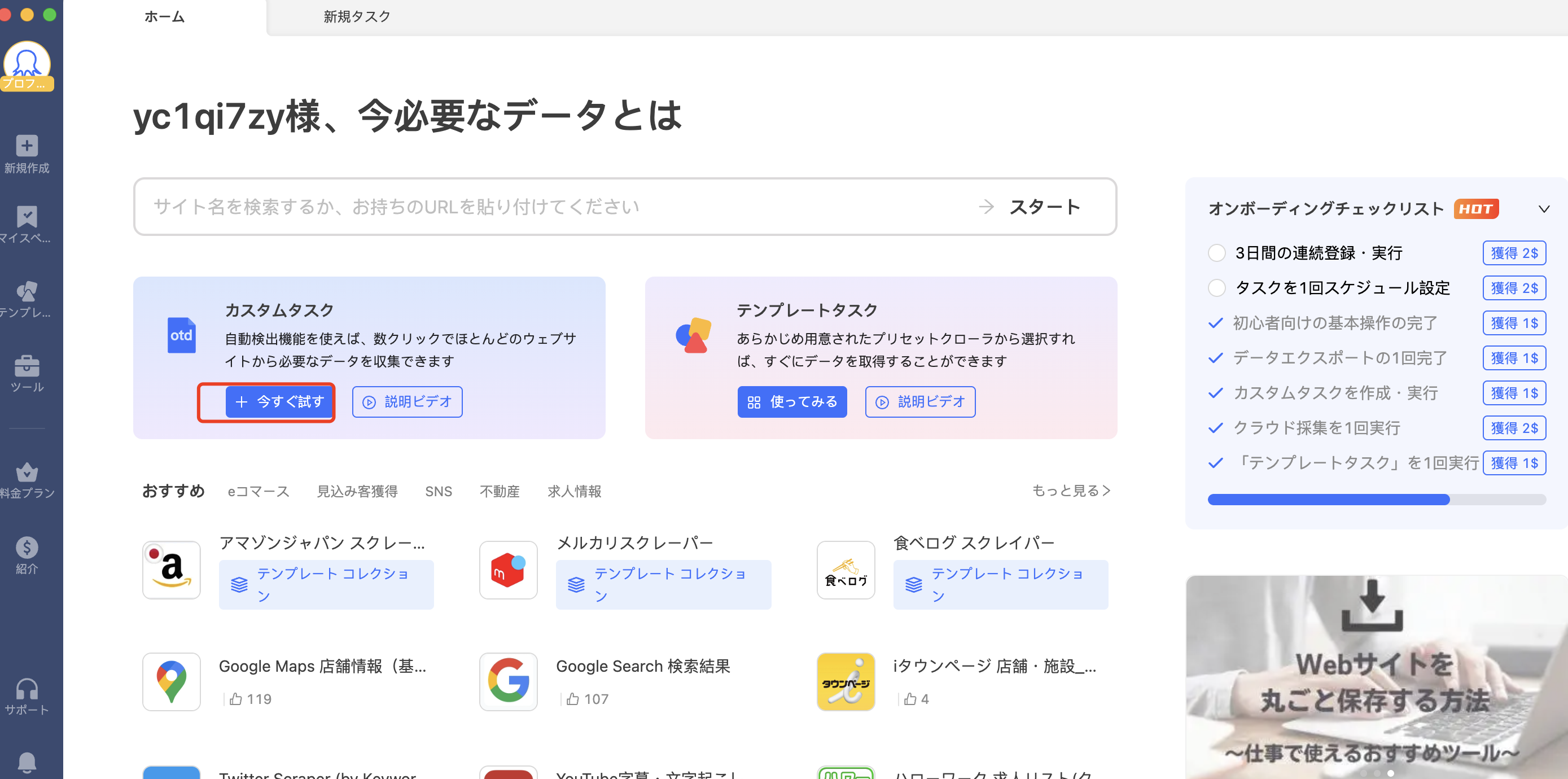This screenshot has width=1568, height=779.
Task: Select the 求人情報 category tab
Action: [574, 491]
